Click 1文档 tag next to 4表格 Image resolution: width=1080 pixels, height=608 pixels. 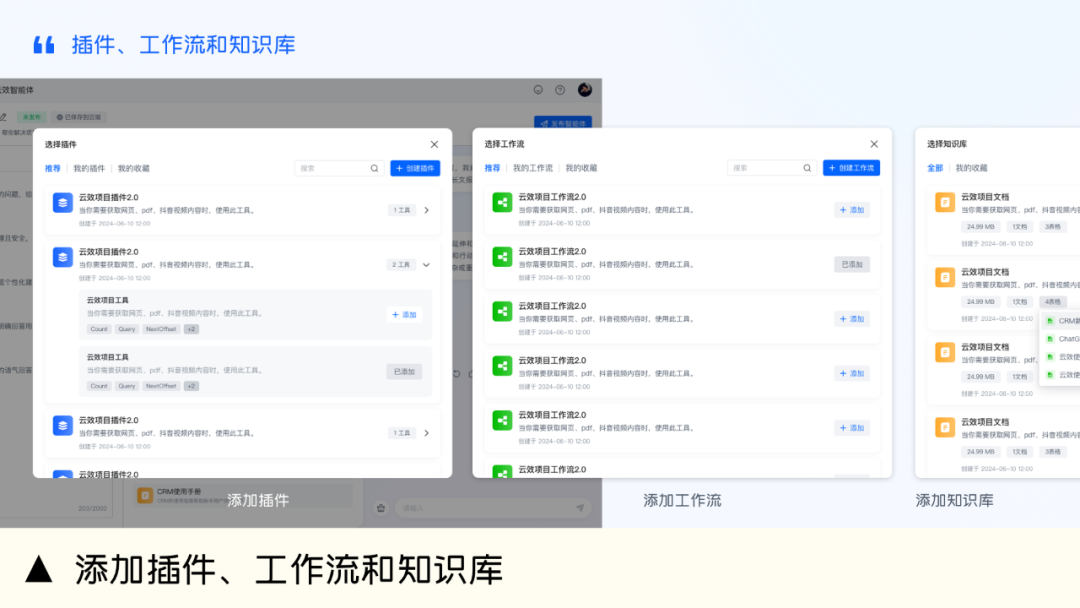(1019, 302)
